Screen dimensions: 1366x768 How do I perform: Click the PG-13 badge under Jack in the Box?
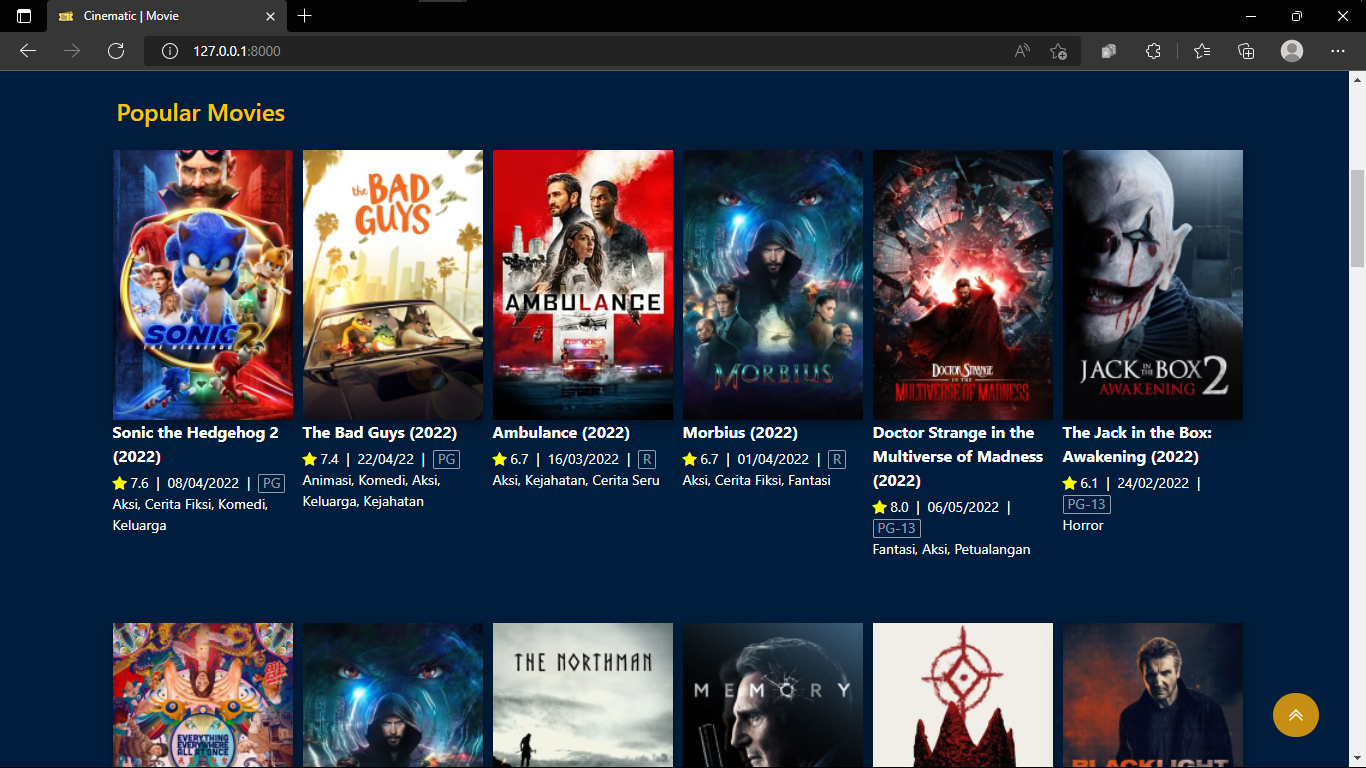1087,504
